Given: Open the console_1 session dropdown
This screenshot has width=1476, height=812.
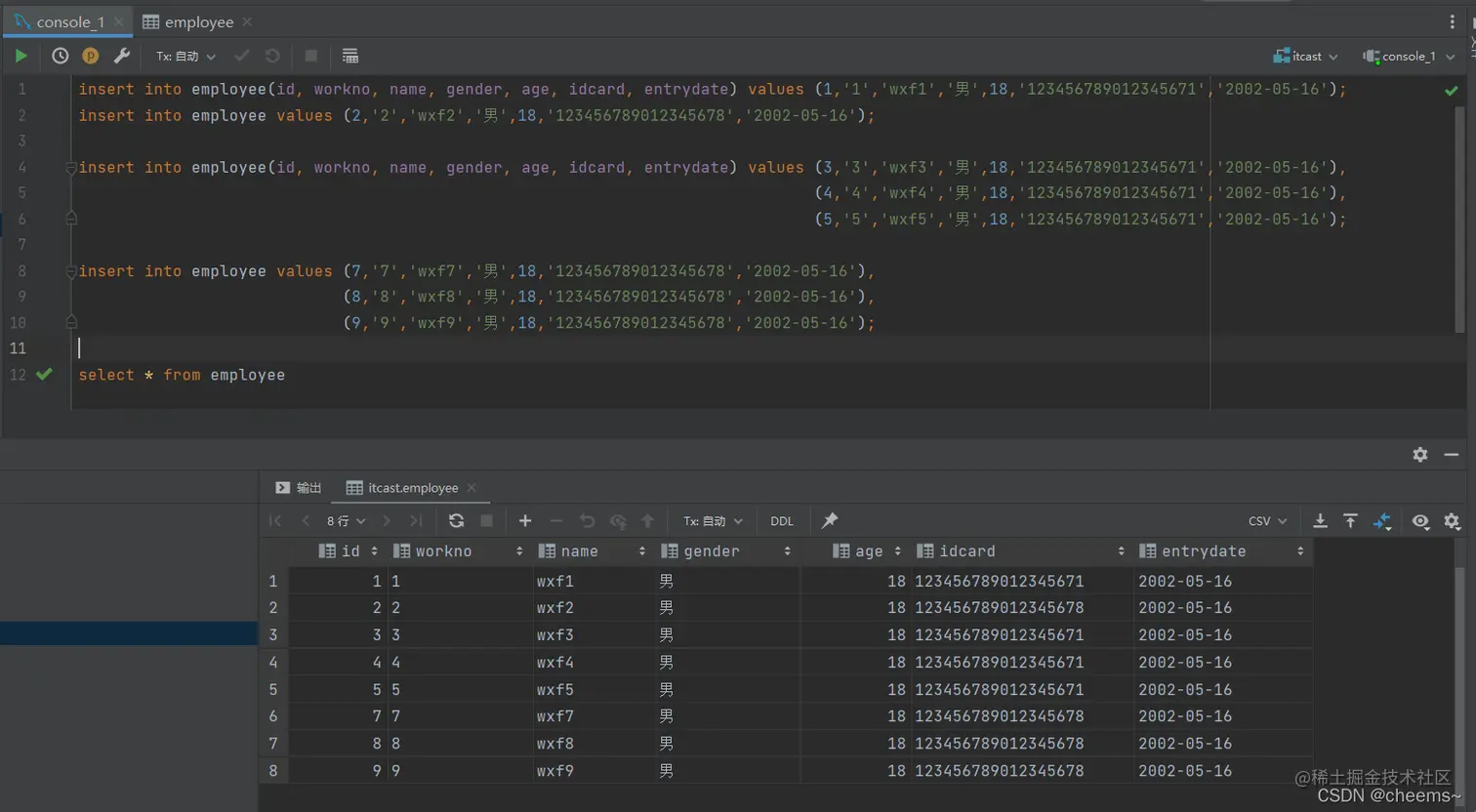Looking at the screenshot, I should (1408, 56).
